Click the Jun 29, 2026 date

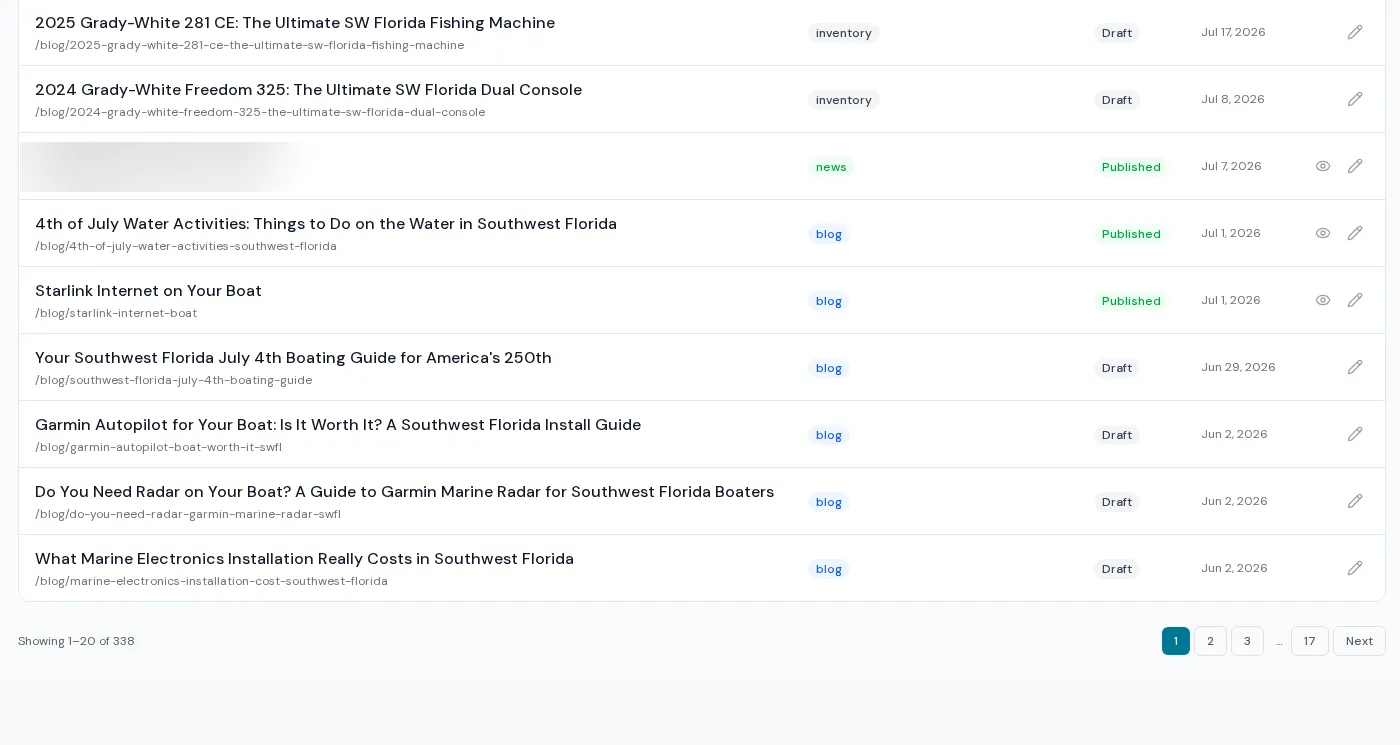pos(1238,367)
